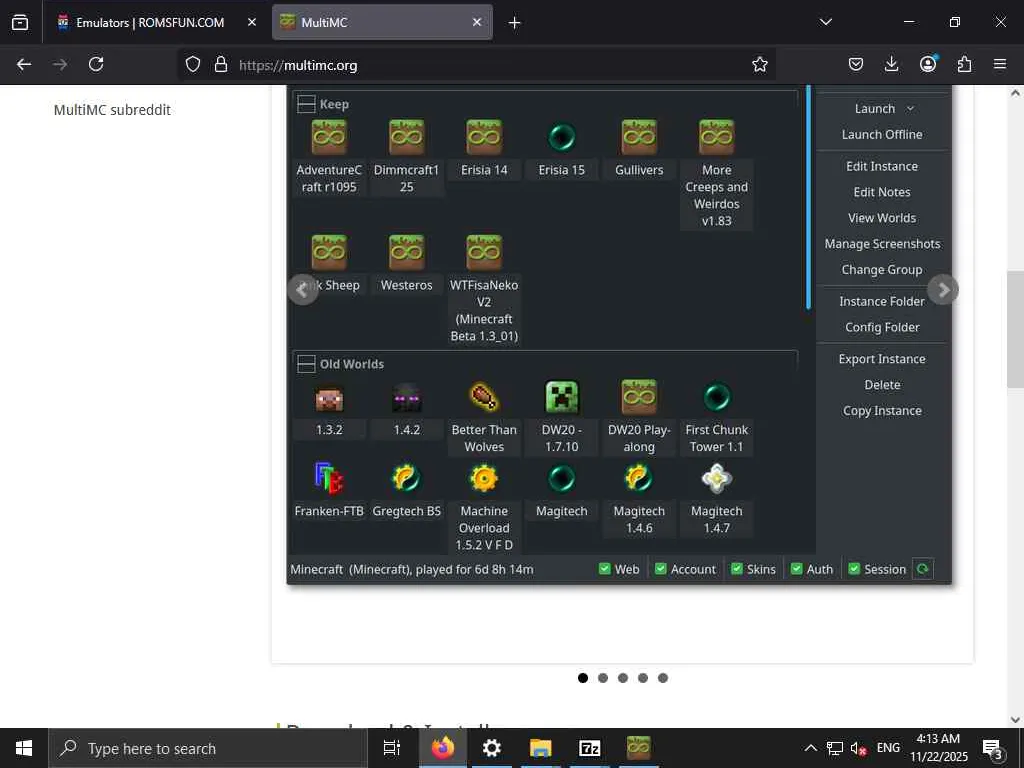The height and width of the screenshot is (768, 1024).
Task: Click Delete instance option
Action: 882,385
